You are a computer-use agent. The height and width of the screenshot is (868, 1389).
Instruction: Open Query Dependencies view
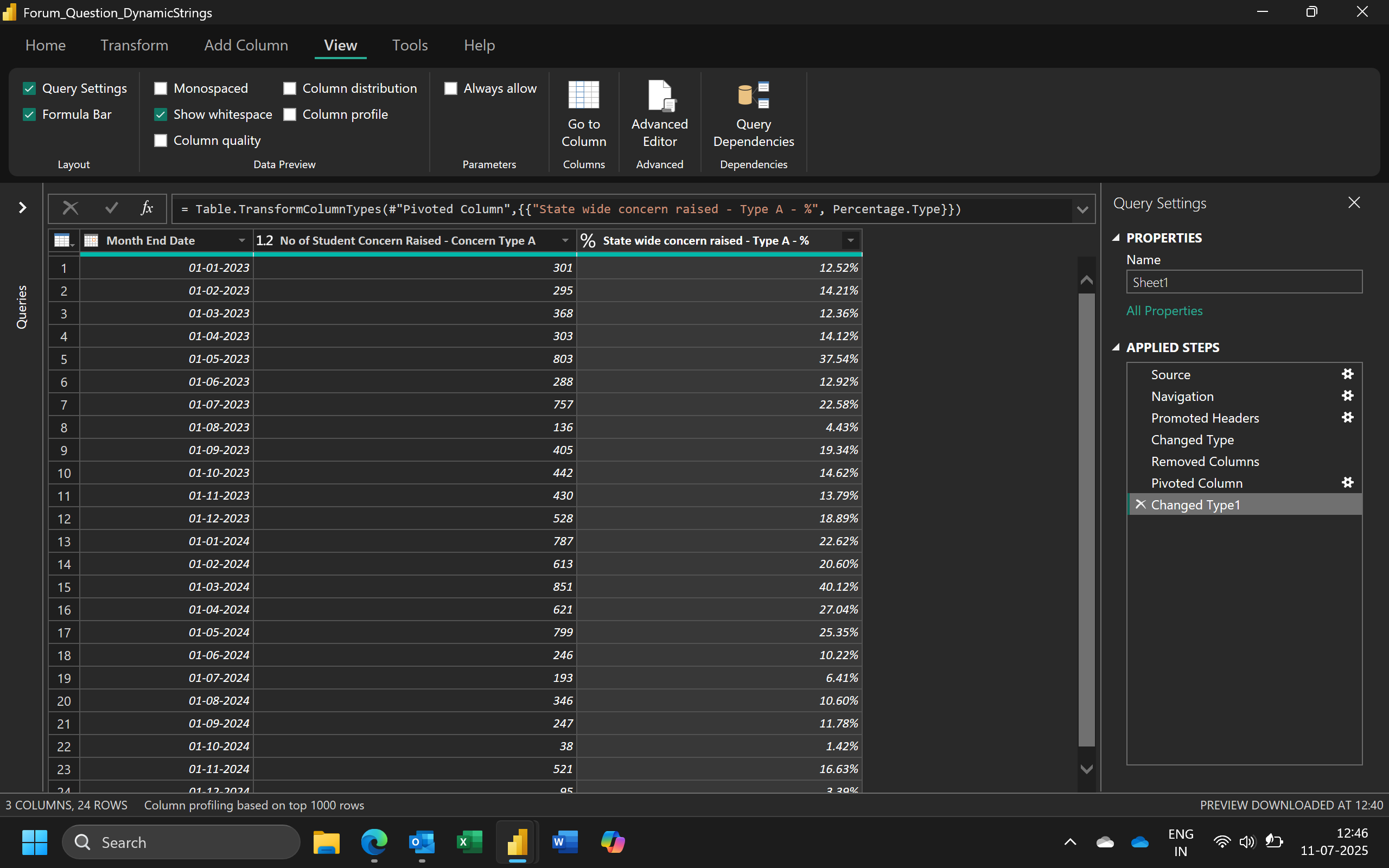click(x=753, y=114)
